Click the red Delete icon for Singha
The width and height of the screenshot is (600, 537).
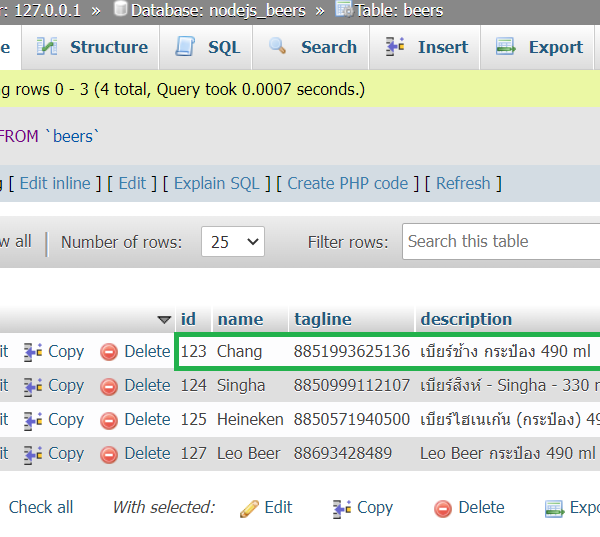109,386
